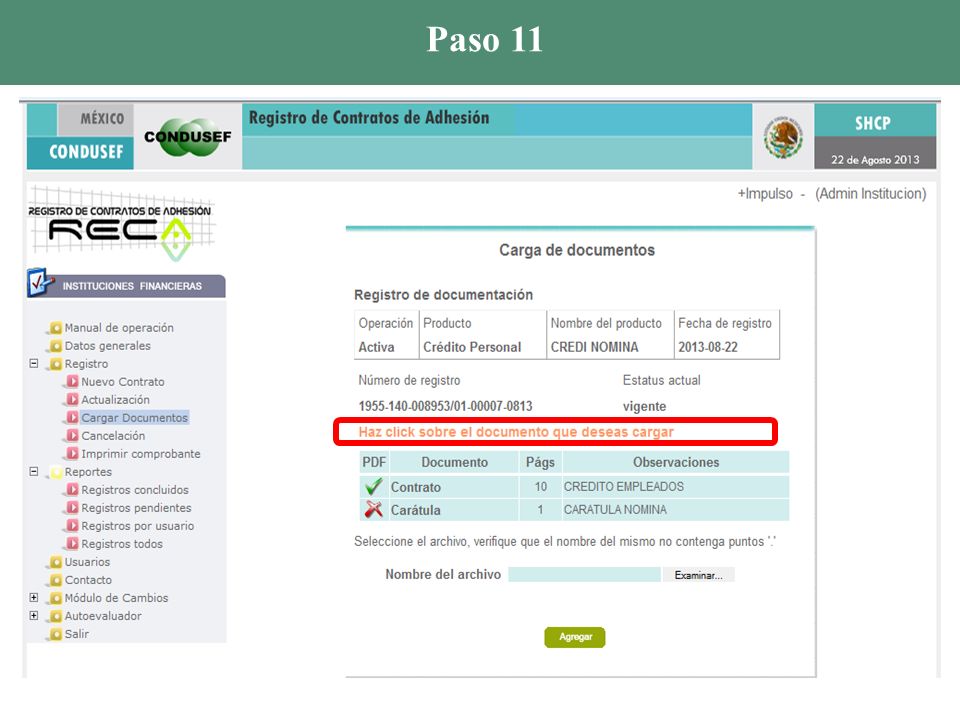Click the red X PDF icon for Carátula
The width and height of the screenshot is (960, 720).
click(373, 509)
